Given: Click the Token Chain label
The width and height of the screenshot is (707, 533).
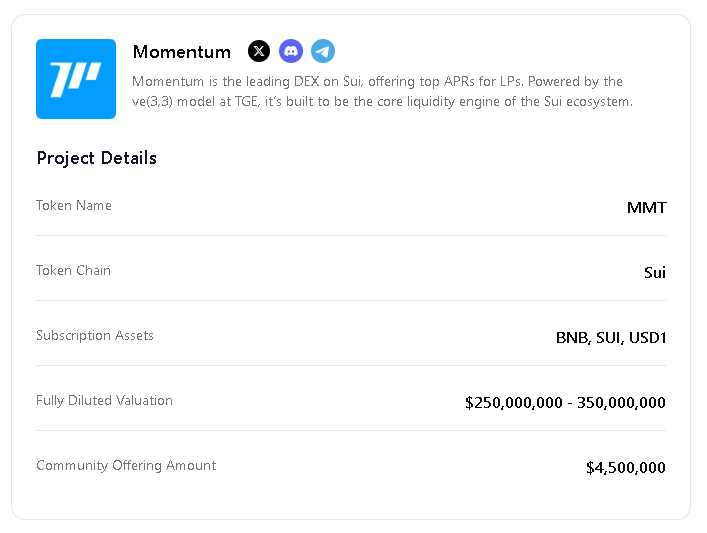Looking at the screenshot, I should pos(73,271).
